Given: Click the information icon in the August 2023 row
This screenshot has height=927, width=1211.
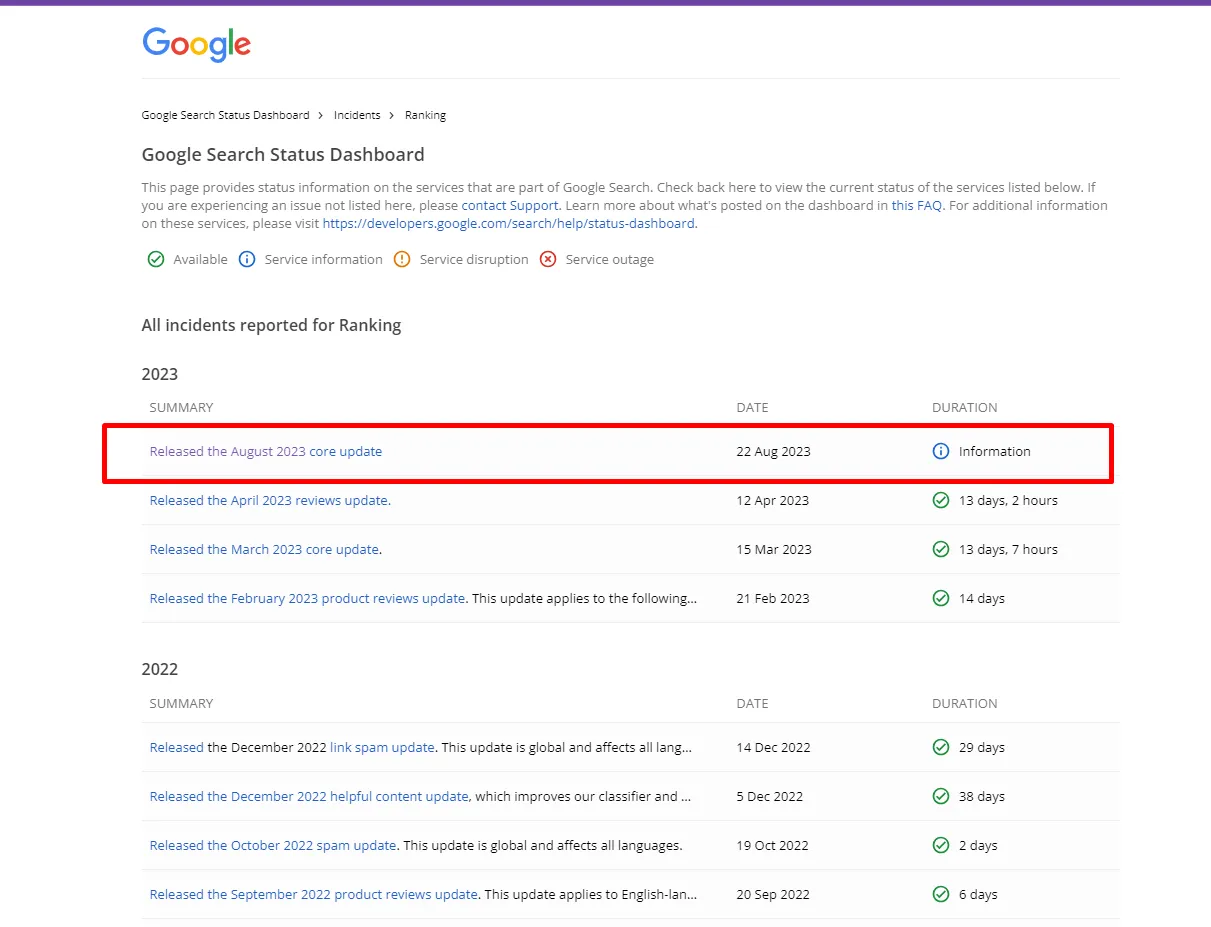Looking at the screenshot, I should pyautogui.click(x=941, y=451).
